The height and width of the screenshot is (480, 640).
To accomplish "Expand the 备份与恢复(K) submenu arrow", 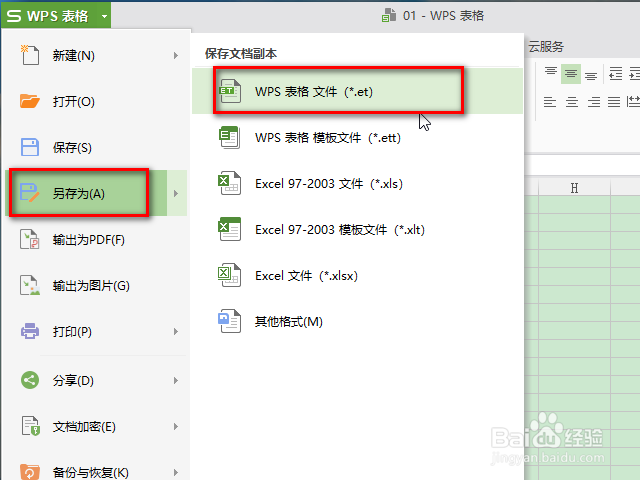I will [176, 472].
